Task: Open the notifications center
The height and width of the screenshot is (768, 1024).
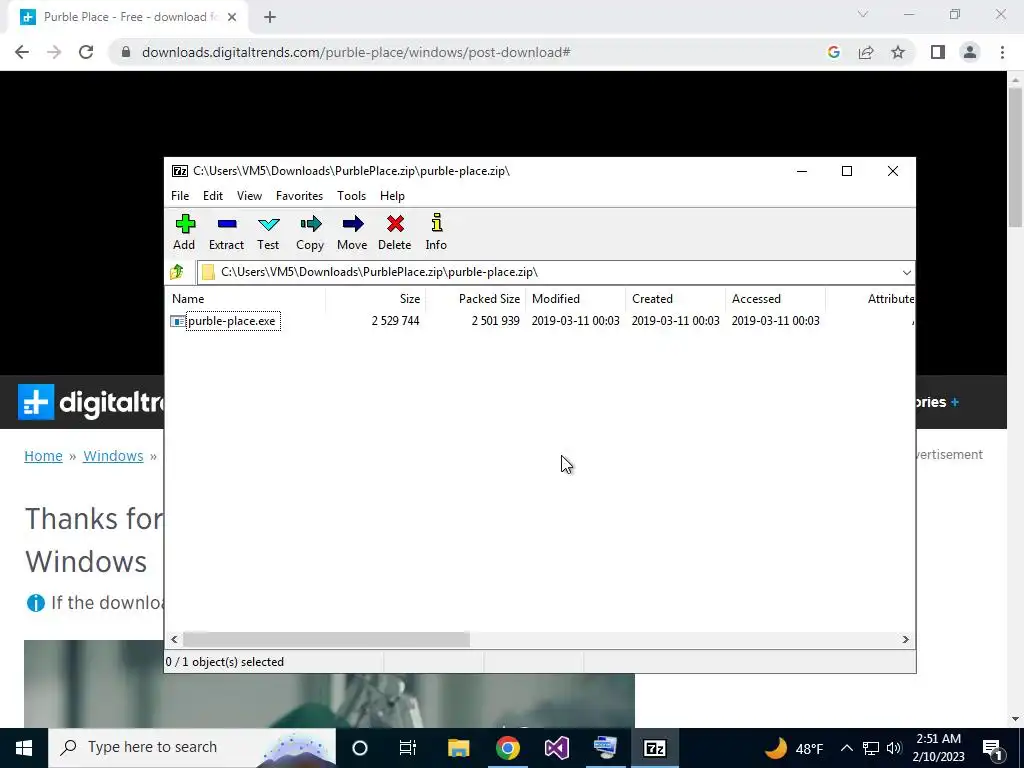Action: (993, 748)
